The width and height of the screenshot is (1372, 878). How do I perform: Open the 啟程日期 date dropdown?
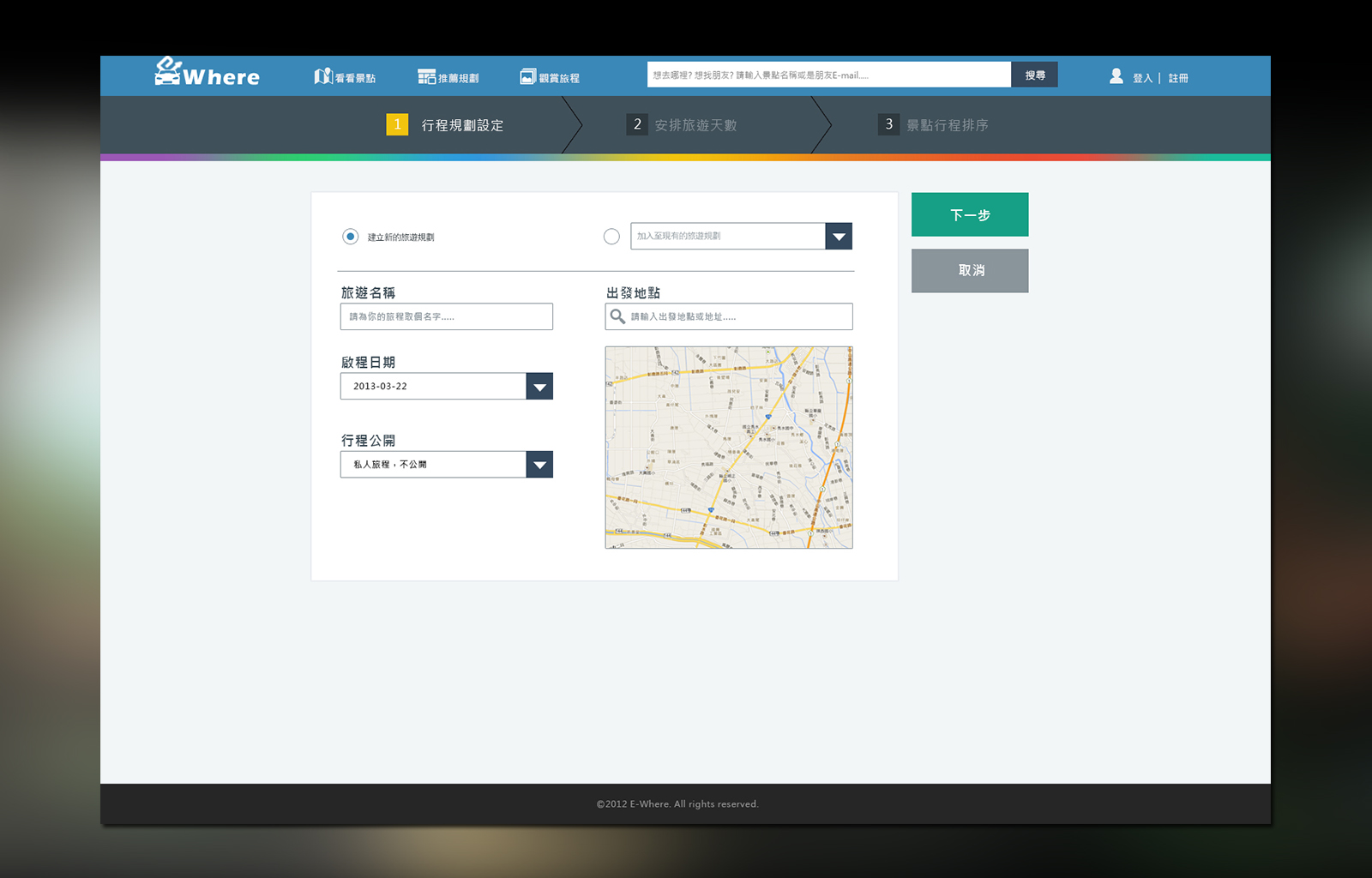pyautogui.click(x=539, y=387)
